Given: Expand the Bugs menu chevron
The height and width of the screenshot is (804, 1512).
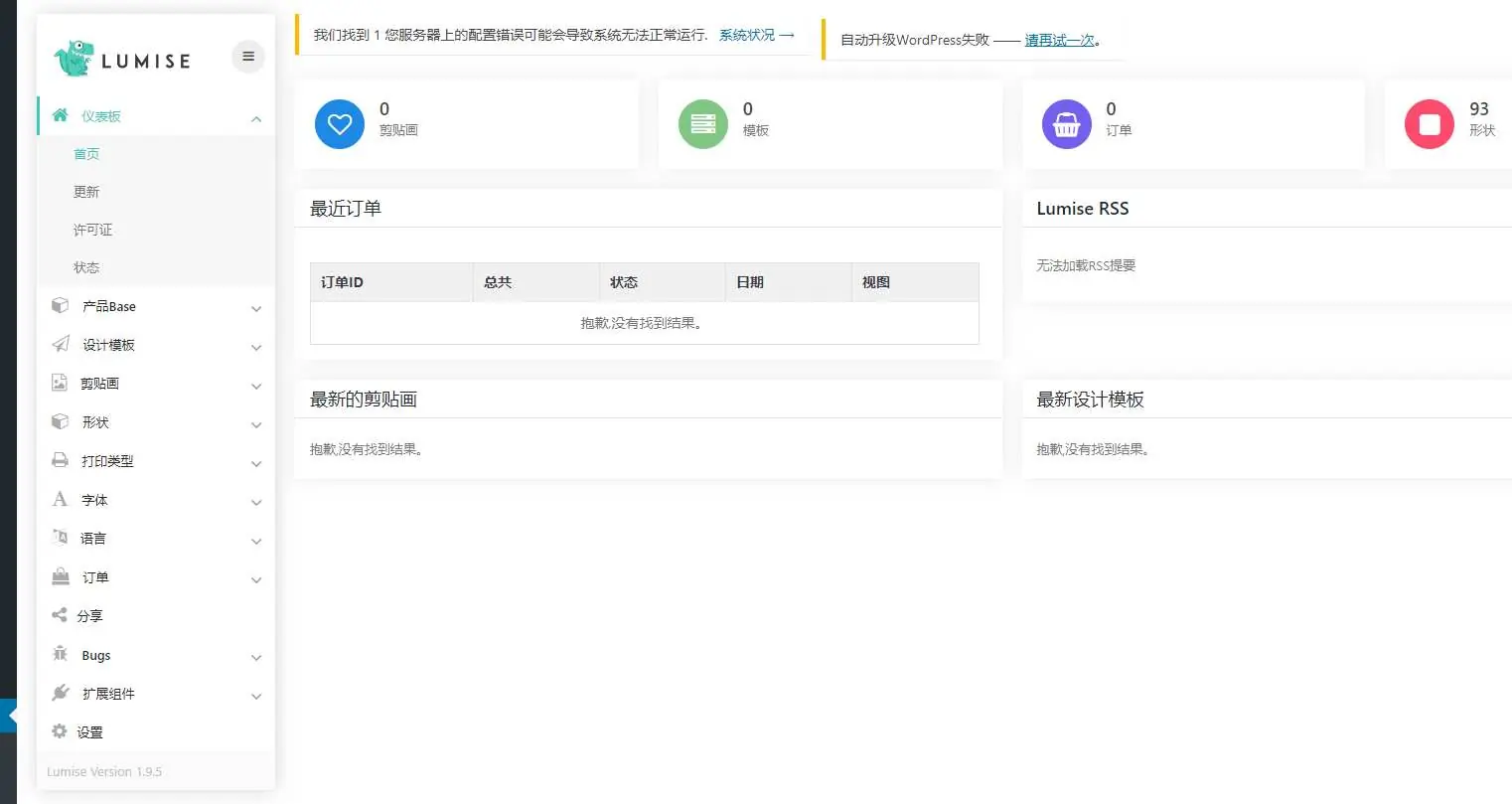Looking at the screenshot, I should [256, 658].
